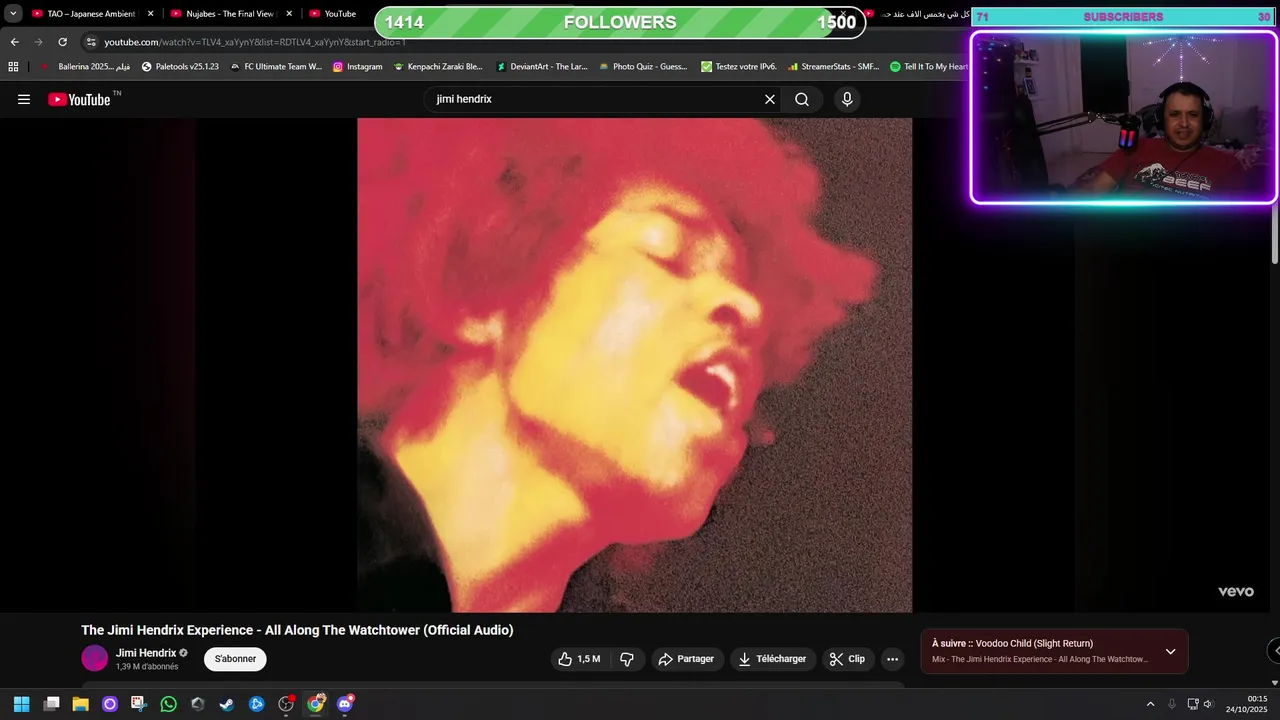Like the video with thumbs up
The width and height of the screenshot is (1280, 720).
[579, 659]
